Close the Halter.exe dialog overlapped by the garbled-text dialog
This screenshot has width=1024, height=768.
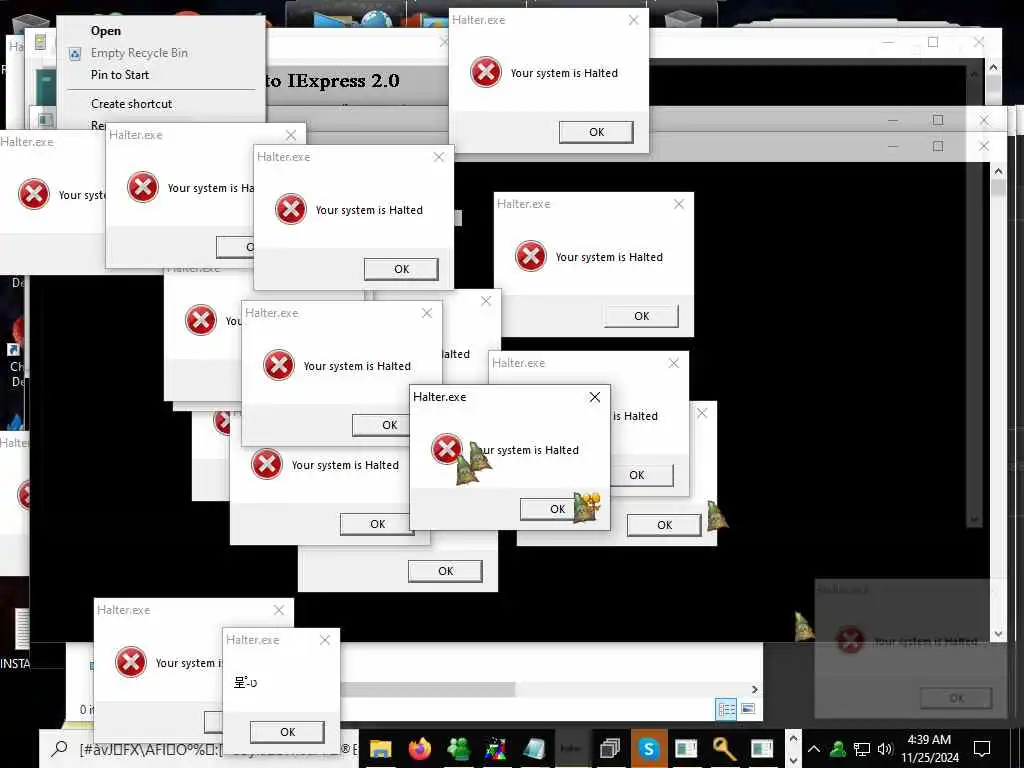click(279, 610)
